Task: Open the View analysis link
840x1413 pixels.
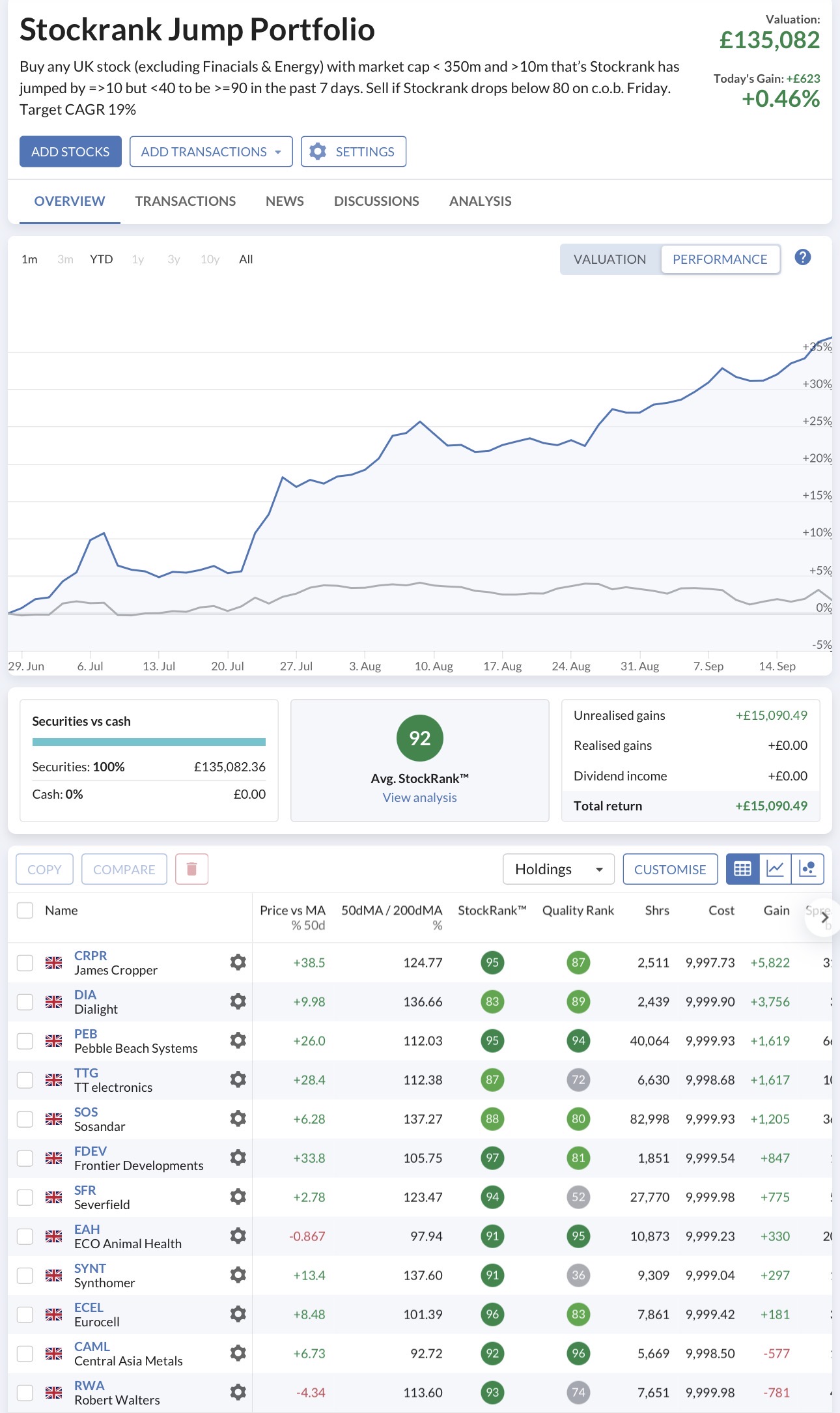Action: pyautogui.click(x=420, y=797)
